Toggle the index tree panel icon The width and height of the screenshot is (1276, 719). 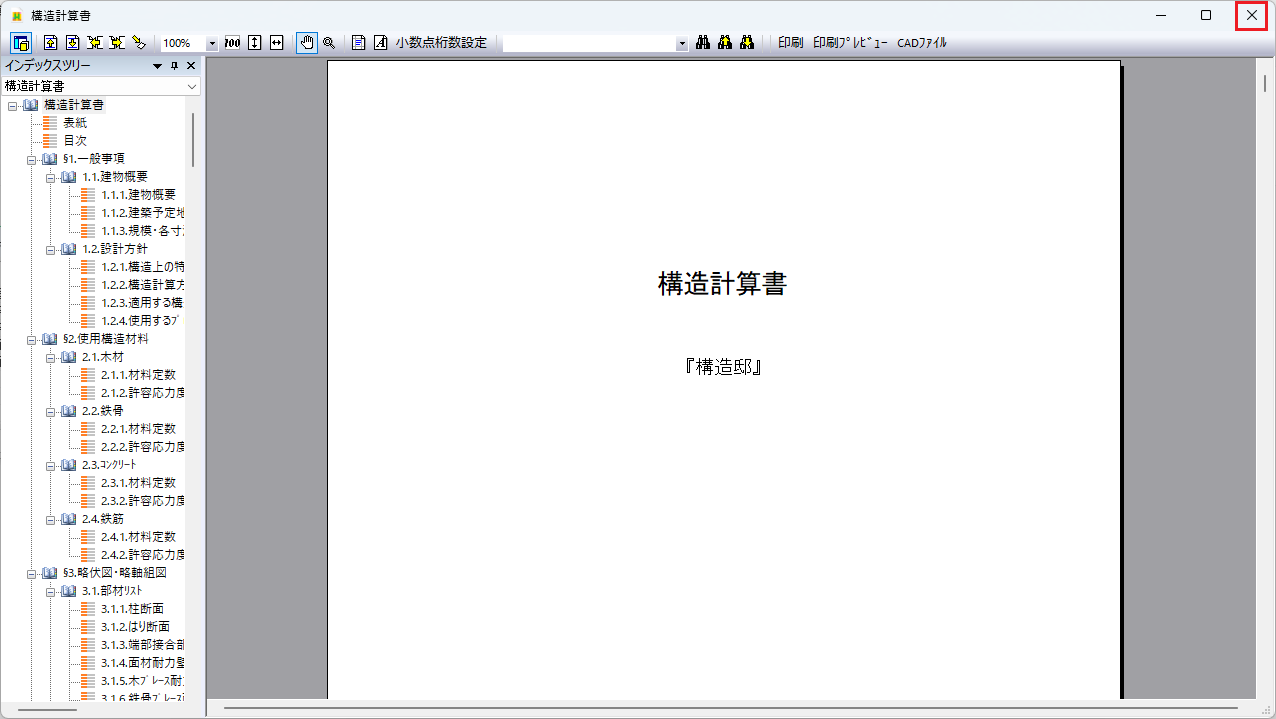tap(21, 43)
